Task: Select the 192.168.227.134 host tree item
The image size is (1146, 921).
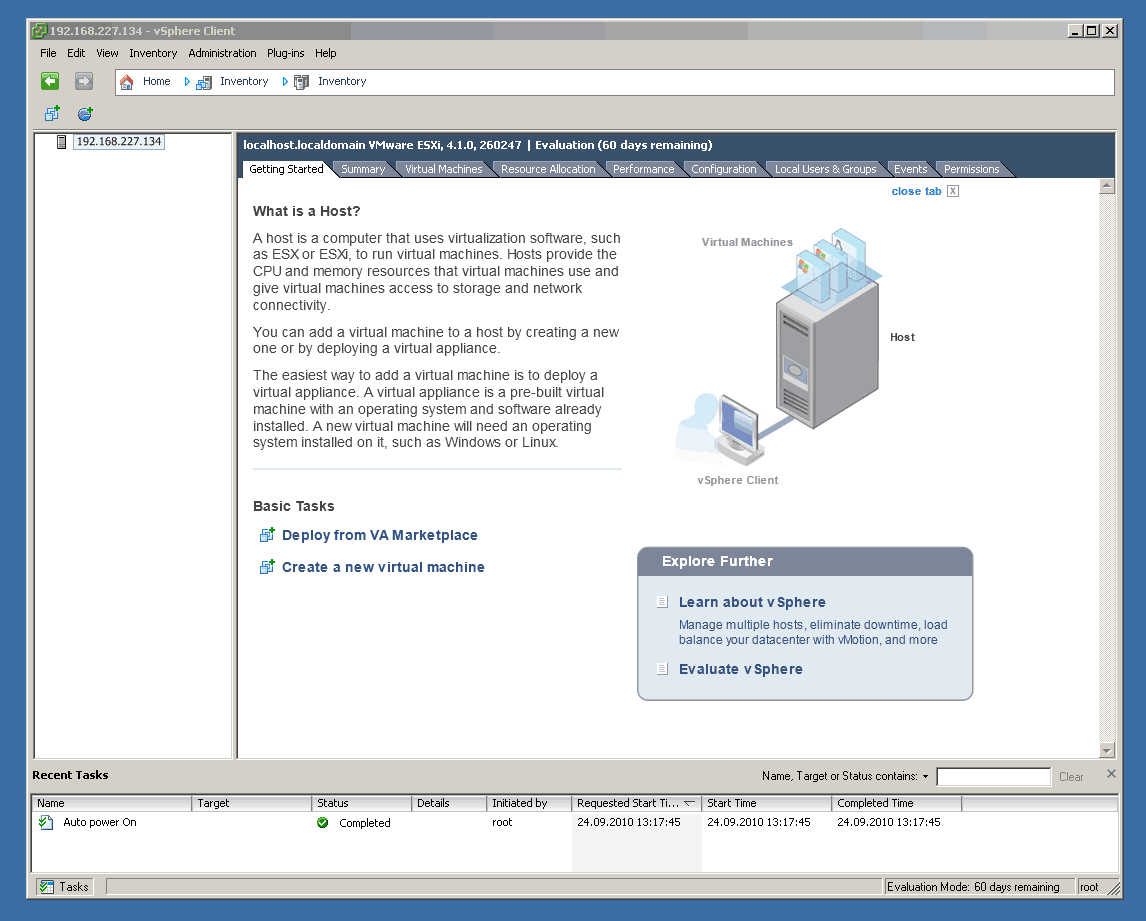Action: (119, 142)
